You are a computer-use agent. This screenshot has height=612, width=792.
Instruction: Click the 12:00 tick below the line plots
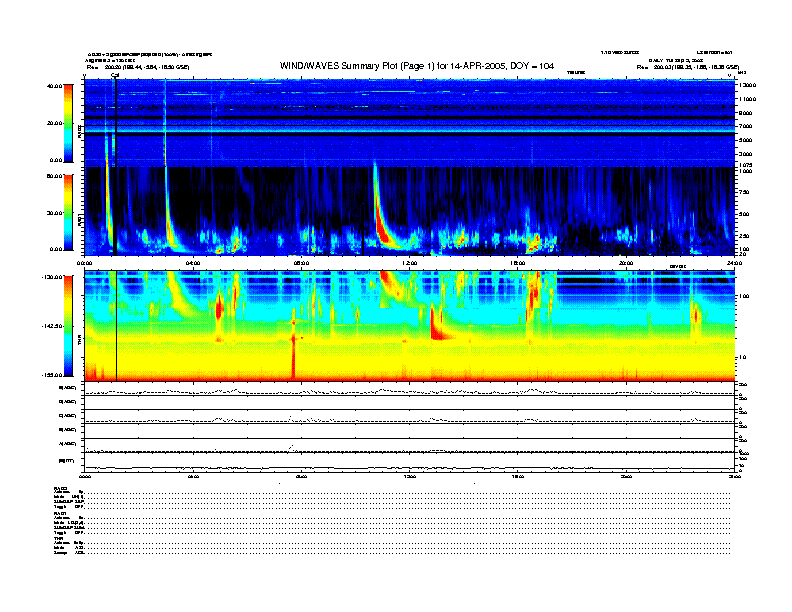click(x=410, y=476)
